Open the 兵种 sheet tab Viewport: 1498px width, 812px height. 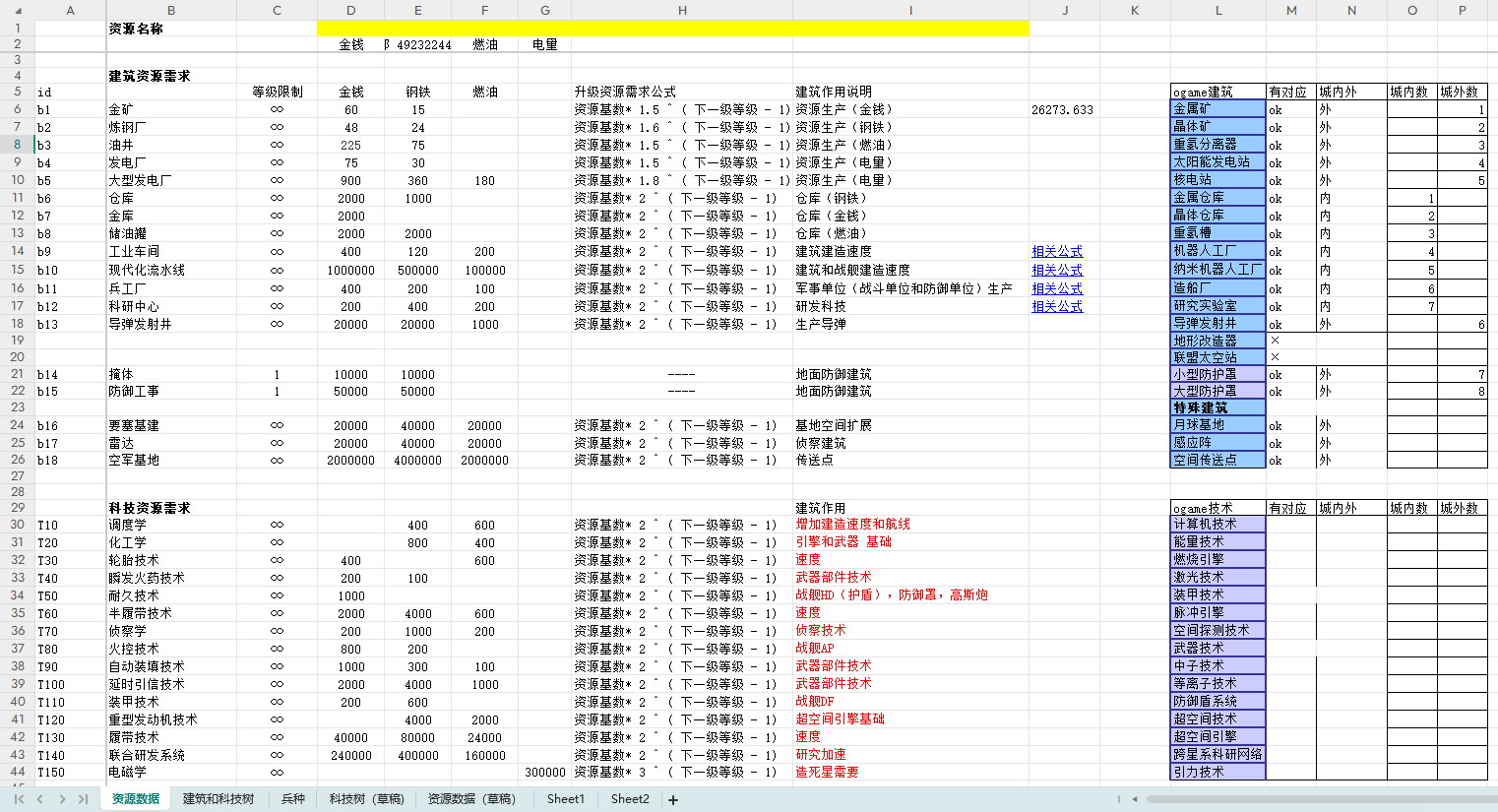(293, 799)
